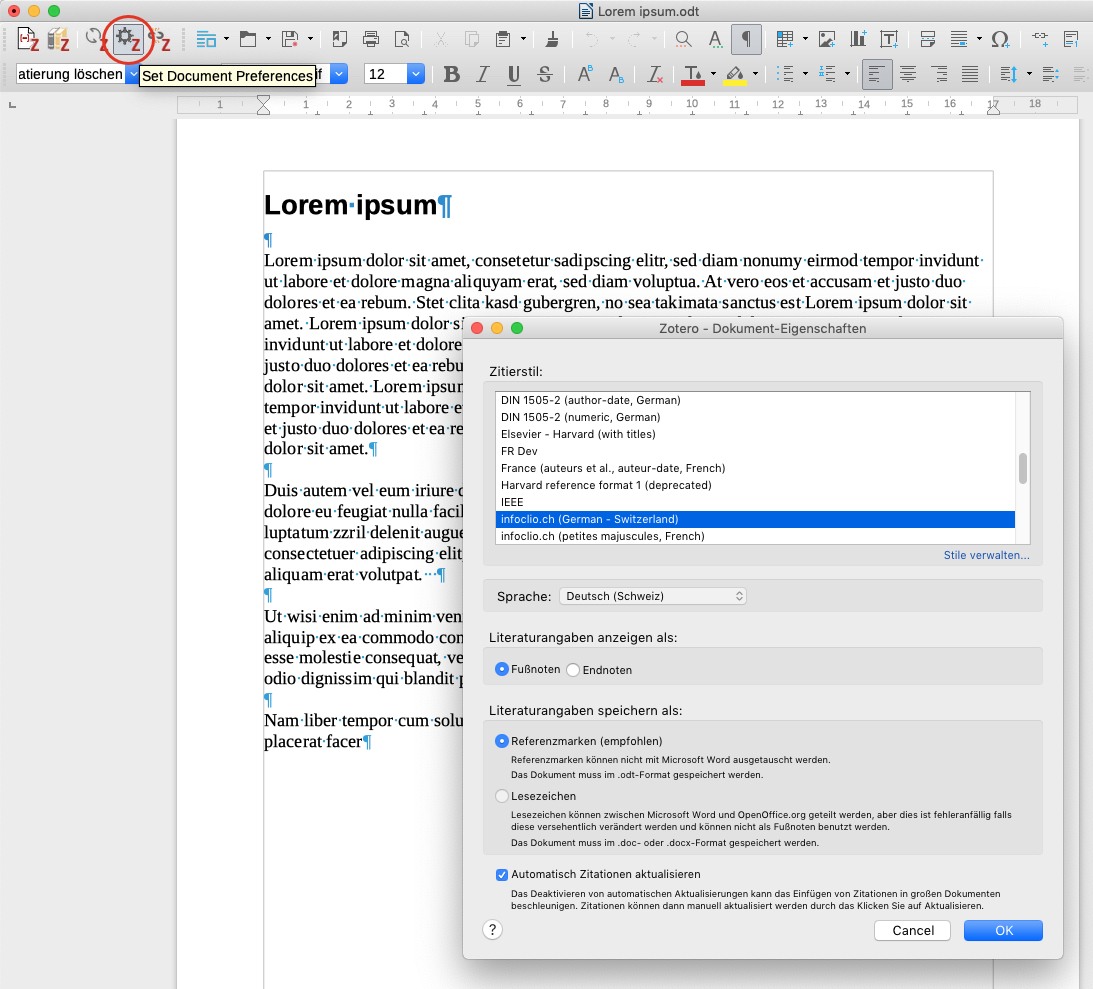1093x989 pixels.
Task: Open Zotero Set Document Preferences
Action: 128,39
